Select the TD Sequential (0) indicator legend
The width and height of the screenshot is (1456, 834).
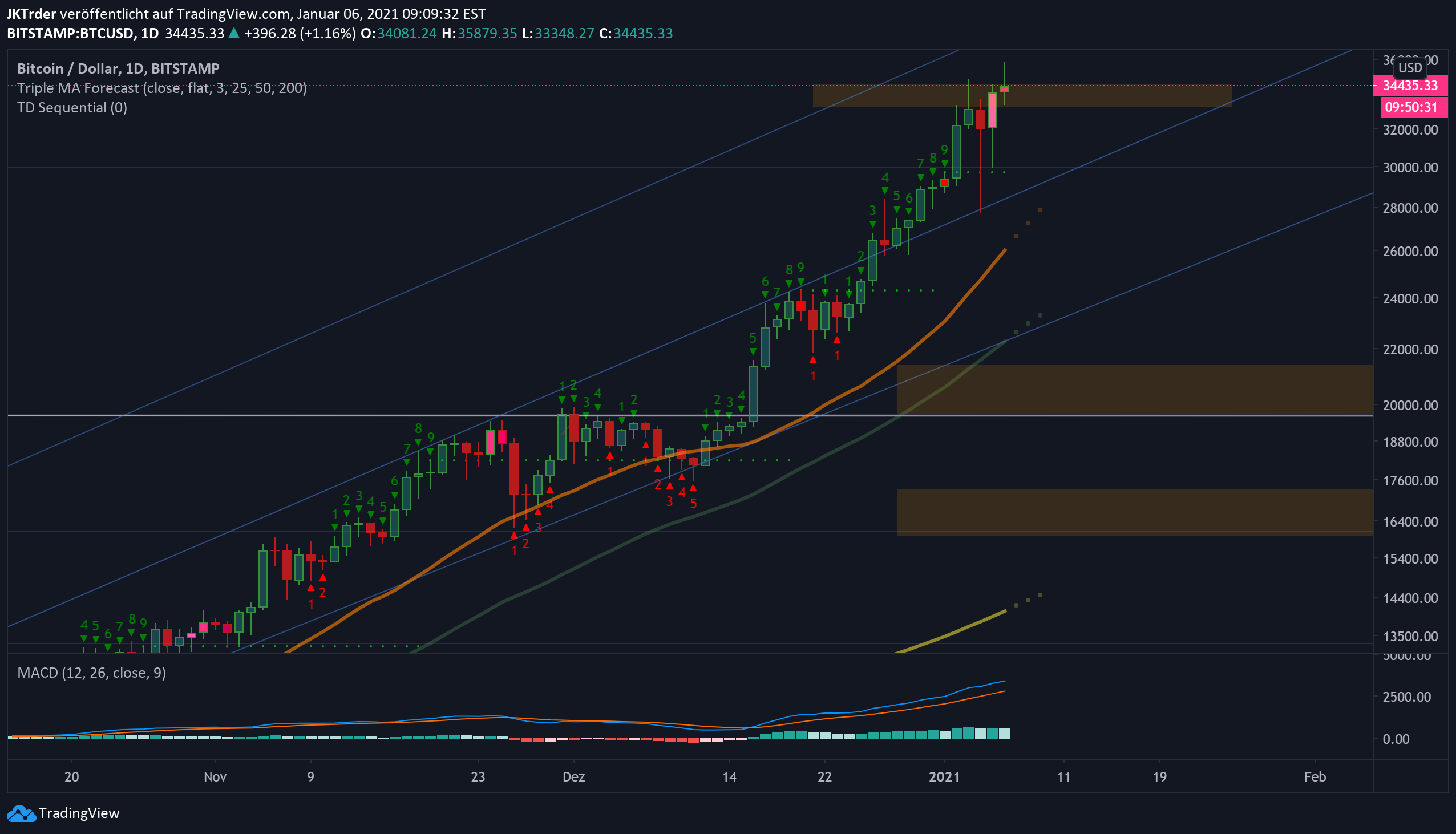pyautogui.click(x=72, y=108)
